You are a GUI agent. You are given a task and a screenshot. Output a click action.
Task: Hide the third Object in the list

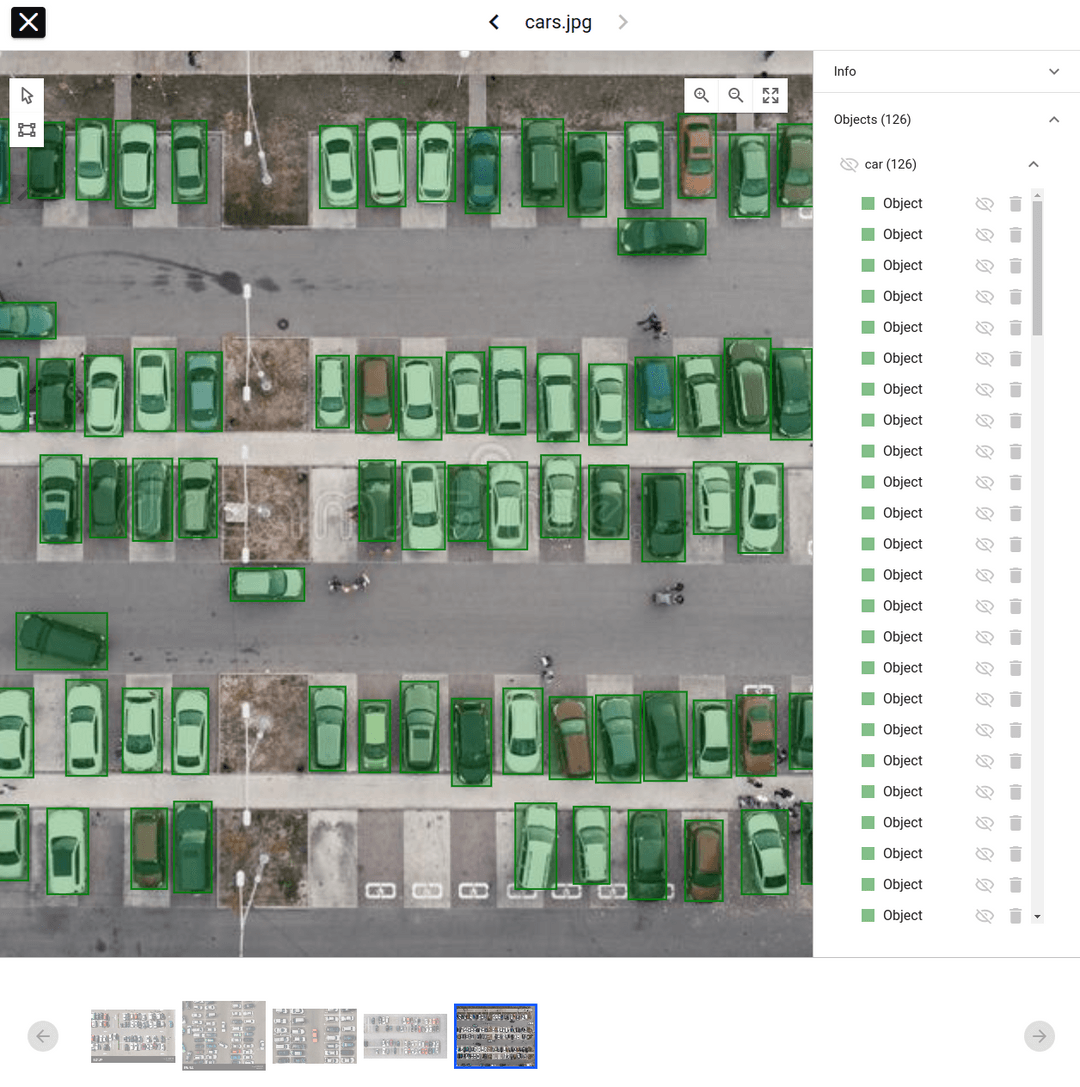984,265
